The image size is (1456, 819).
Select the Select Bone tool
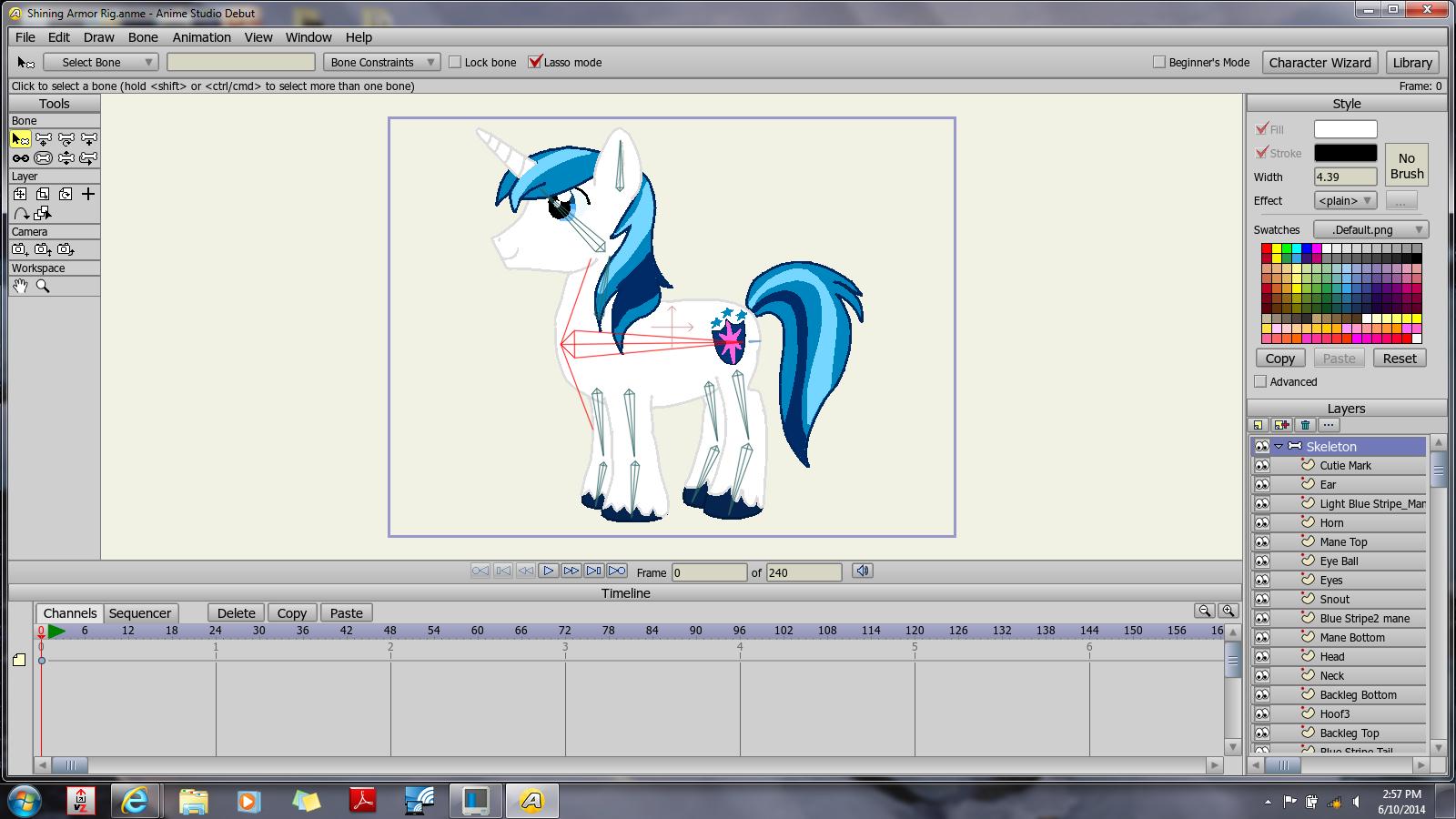[20, 138]
